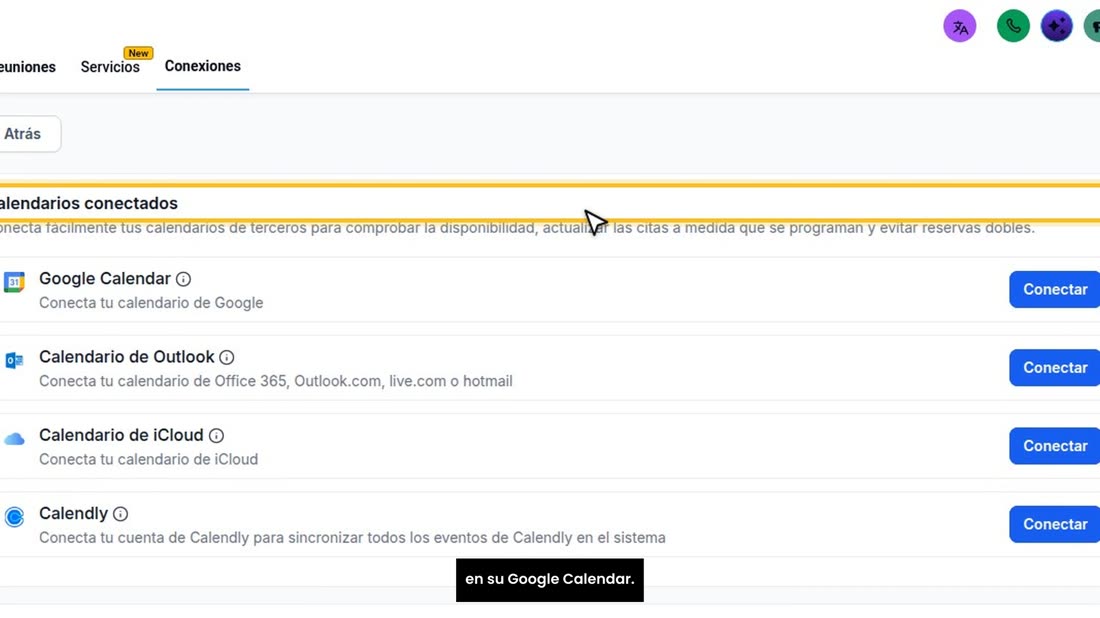Click the iCloud cloud logo icon

coord(14,440)
